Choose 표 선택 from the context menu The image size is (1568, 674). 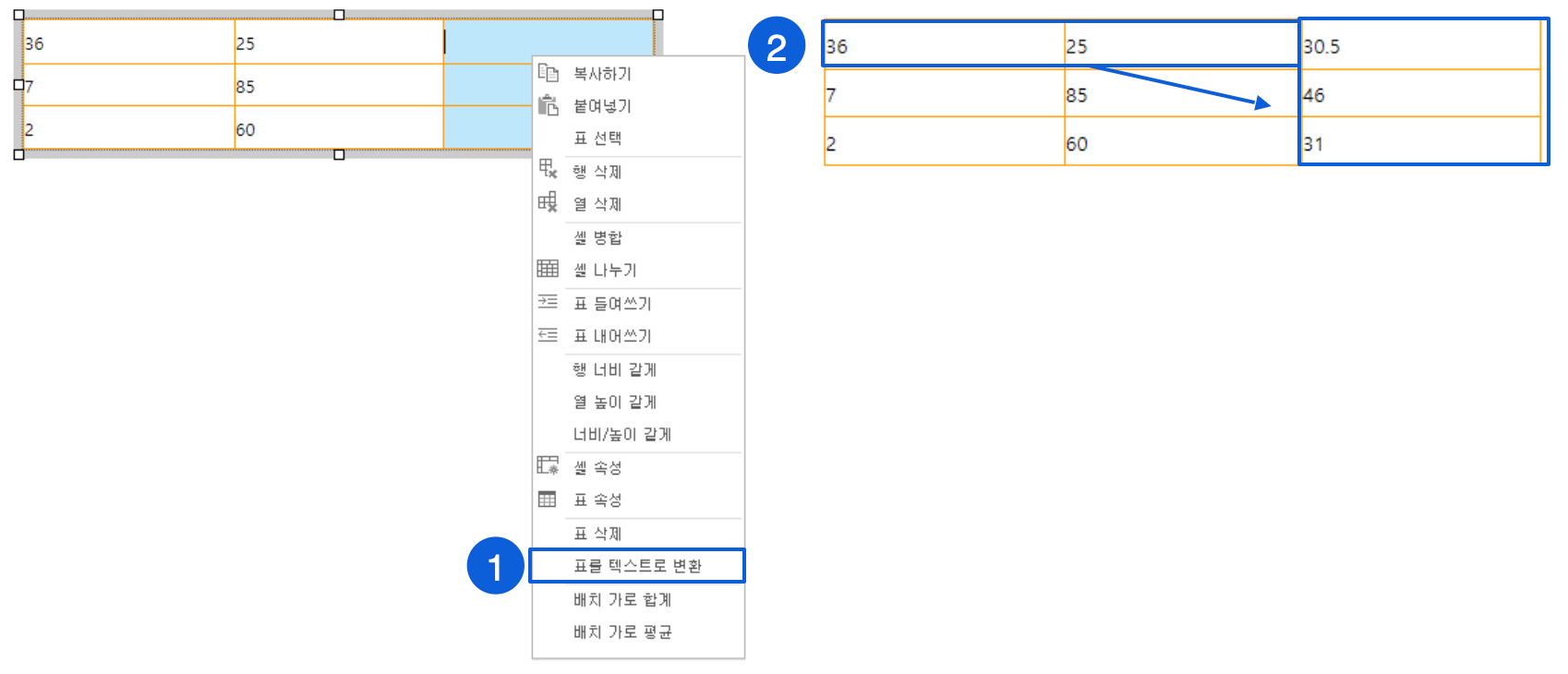pos(597,138)
